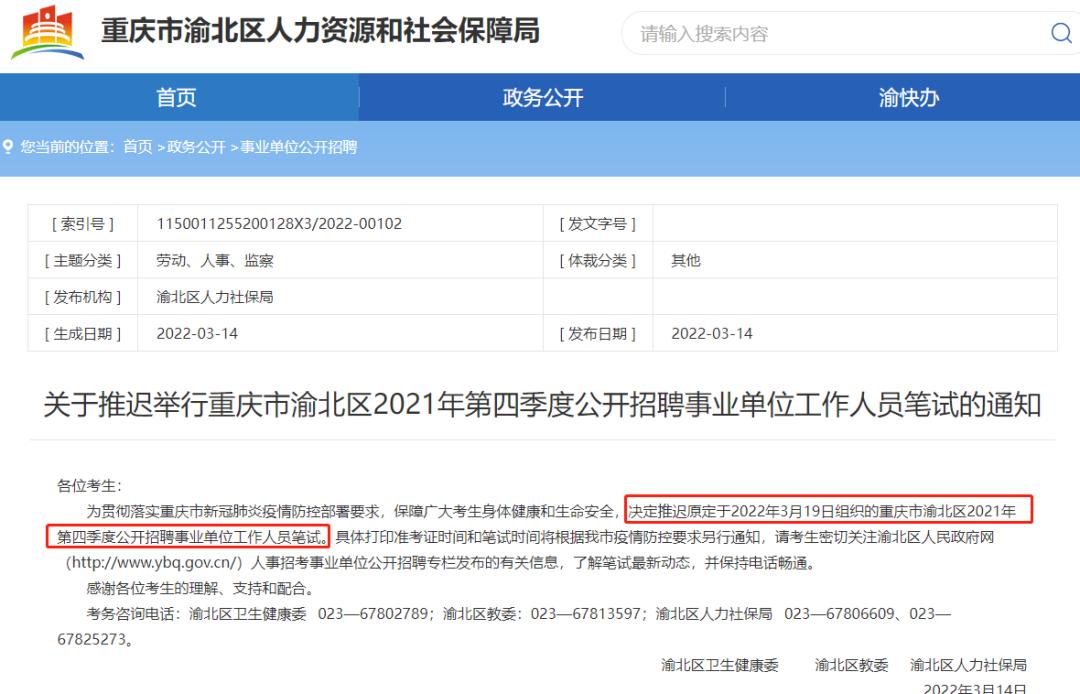Focus the 请输入搜索内容 search box
This screenshot has height=694, width=1080.
pyautogui.click(x=830, y=34)
